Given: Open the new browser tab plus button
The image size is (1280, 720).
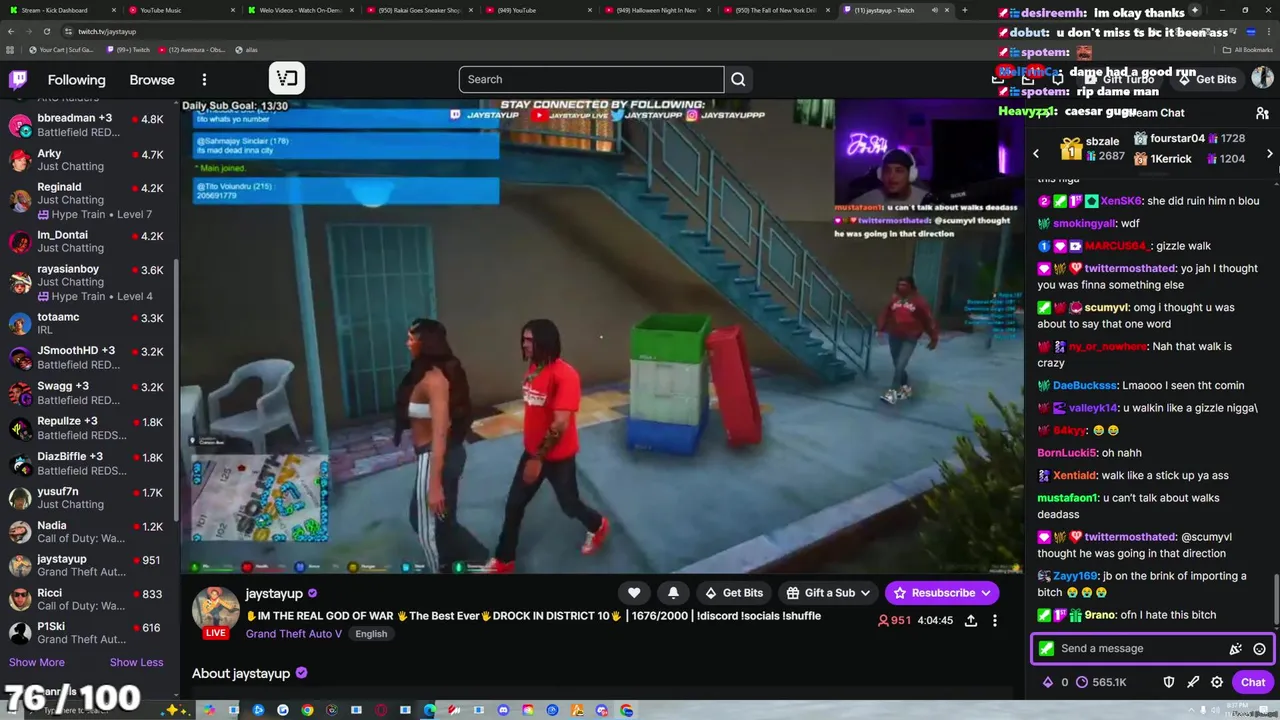Looking at the screenshot, I should (964, 10).
